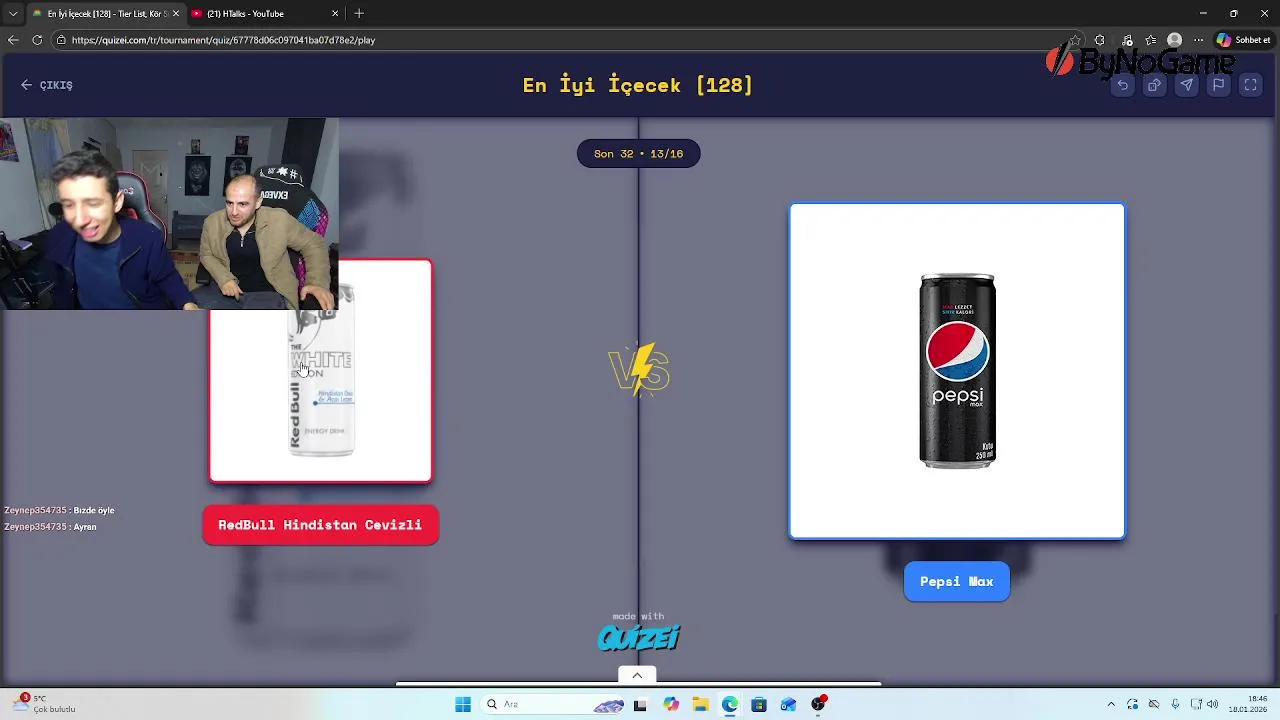The image size is (1280, 720).
Task: Open browser extensions puzzle icon
Action: point(1100,40)
